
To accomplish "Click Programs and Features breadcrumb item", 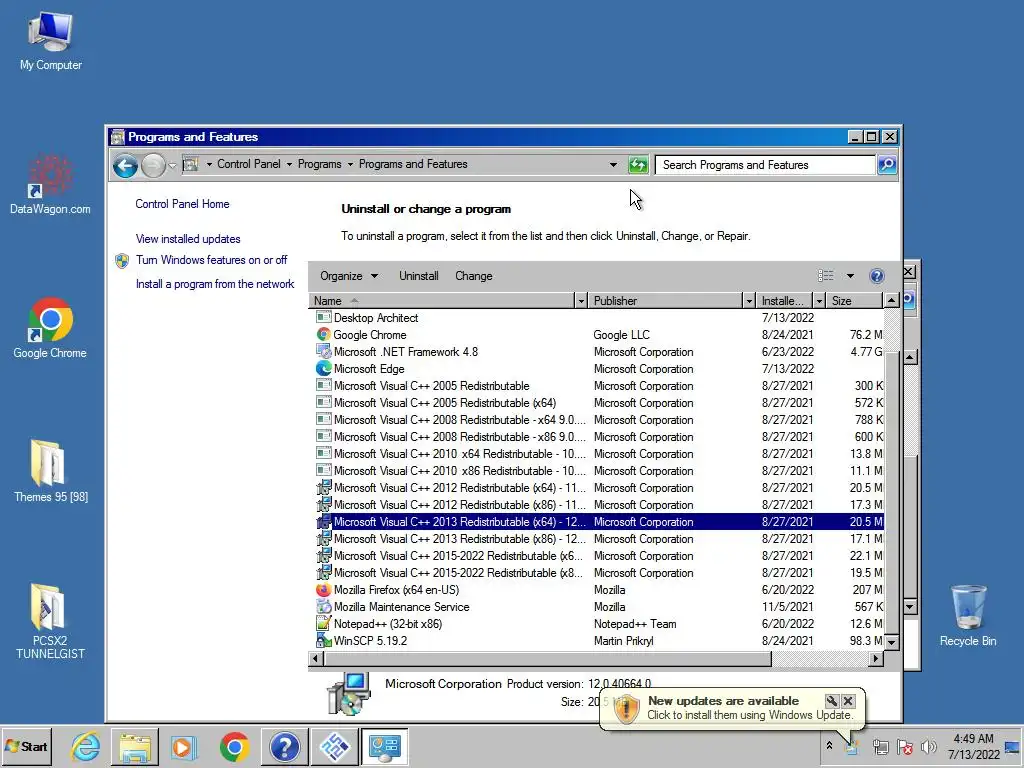I will (413, 164).
